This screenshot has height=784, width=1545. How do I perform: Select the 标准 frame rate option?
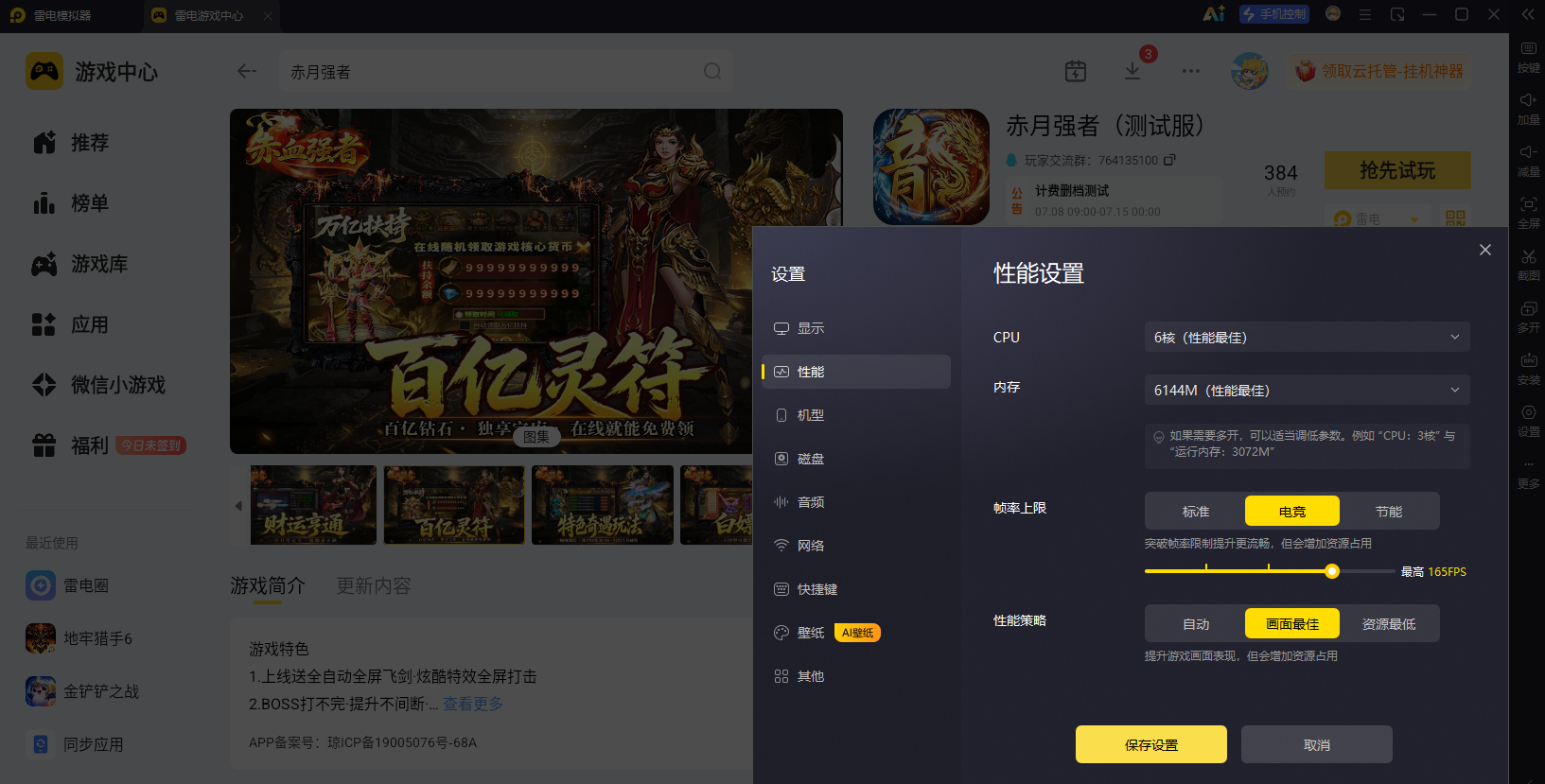coord(1196,511)
